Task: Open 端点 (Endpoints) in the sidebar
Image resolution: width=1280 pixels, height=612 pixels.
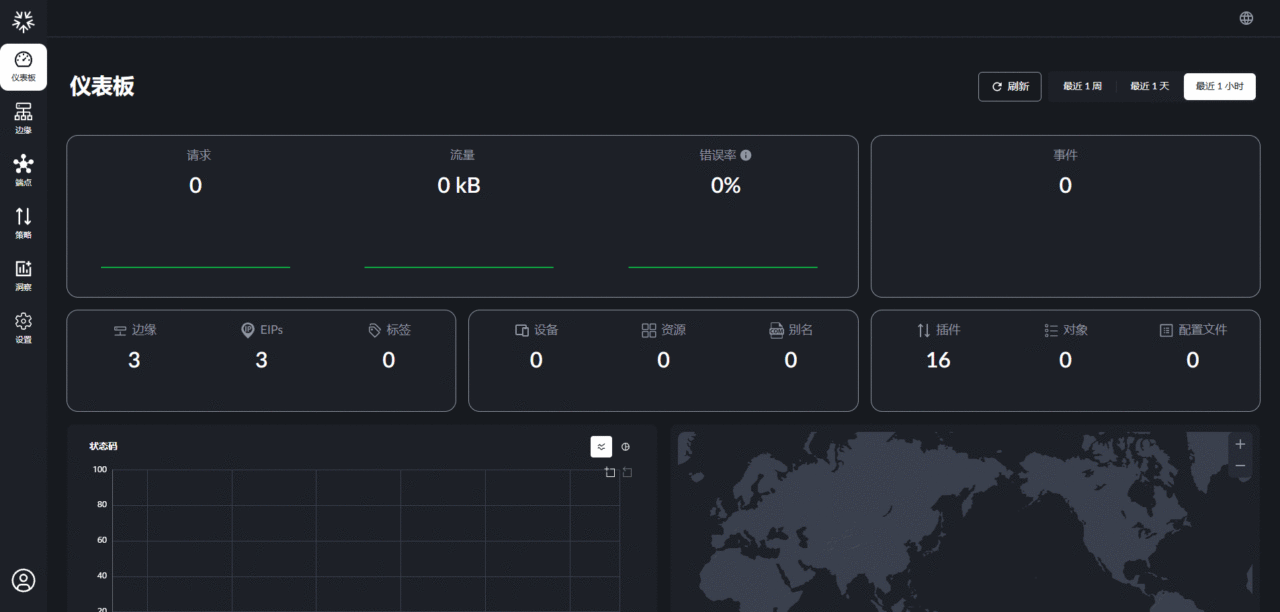Action: pos(23,170)
